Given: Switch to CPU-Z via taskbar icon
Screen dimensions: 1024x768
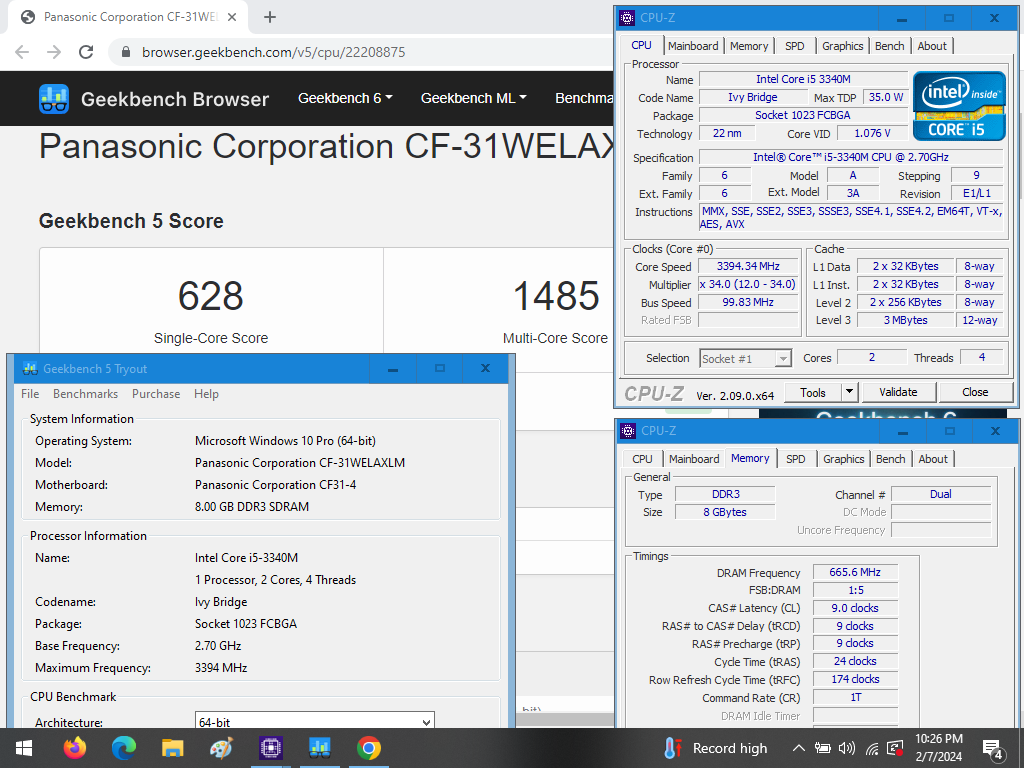Looking at the screenshot, I should [270, 748].
